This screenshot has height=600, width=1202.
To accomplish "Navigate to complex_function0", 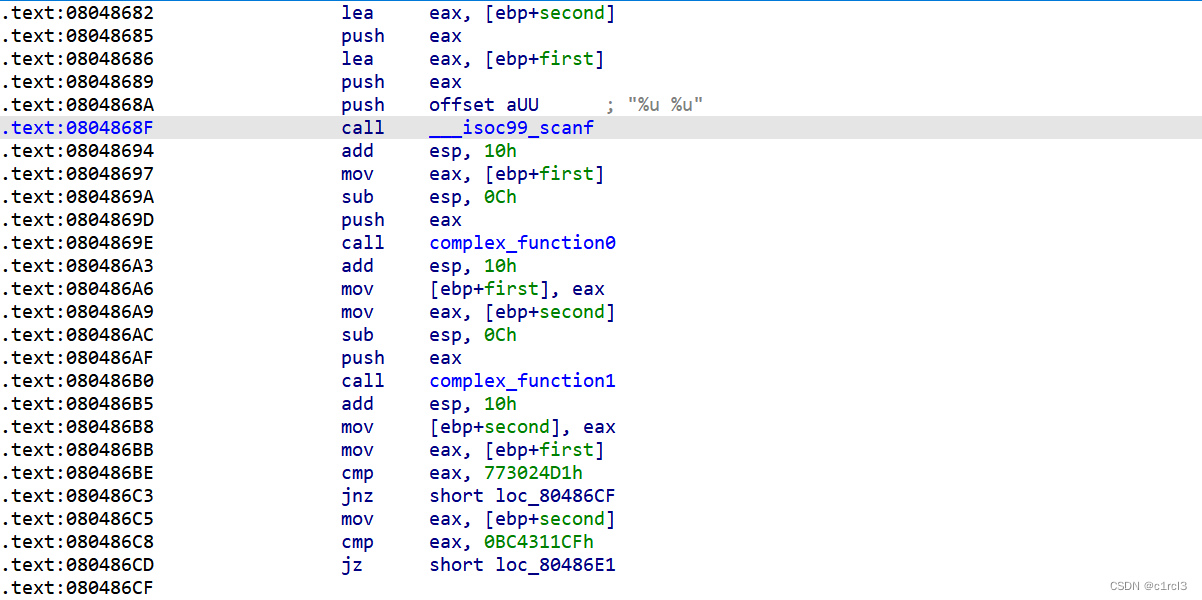I will pos(522,242).
